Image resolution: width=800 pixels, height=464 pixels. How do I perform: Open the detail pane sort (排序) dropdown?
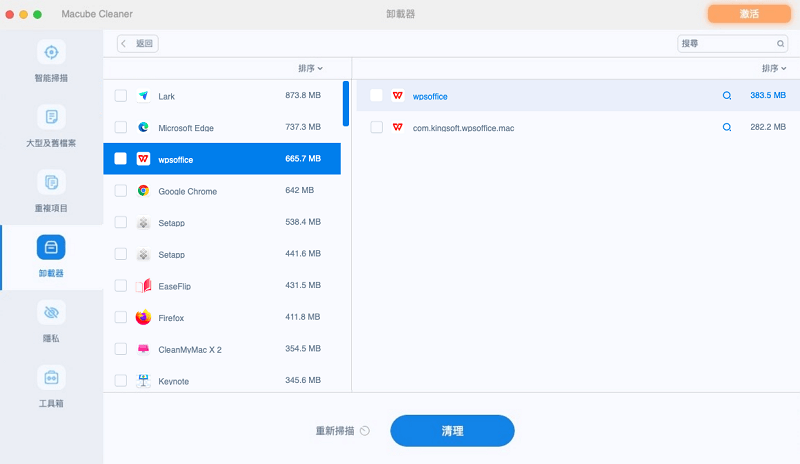(774, 68)
